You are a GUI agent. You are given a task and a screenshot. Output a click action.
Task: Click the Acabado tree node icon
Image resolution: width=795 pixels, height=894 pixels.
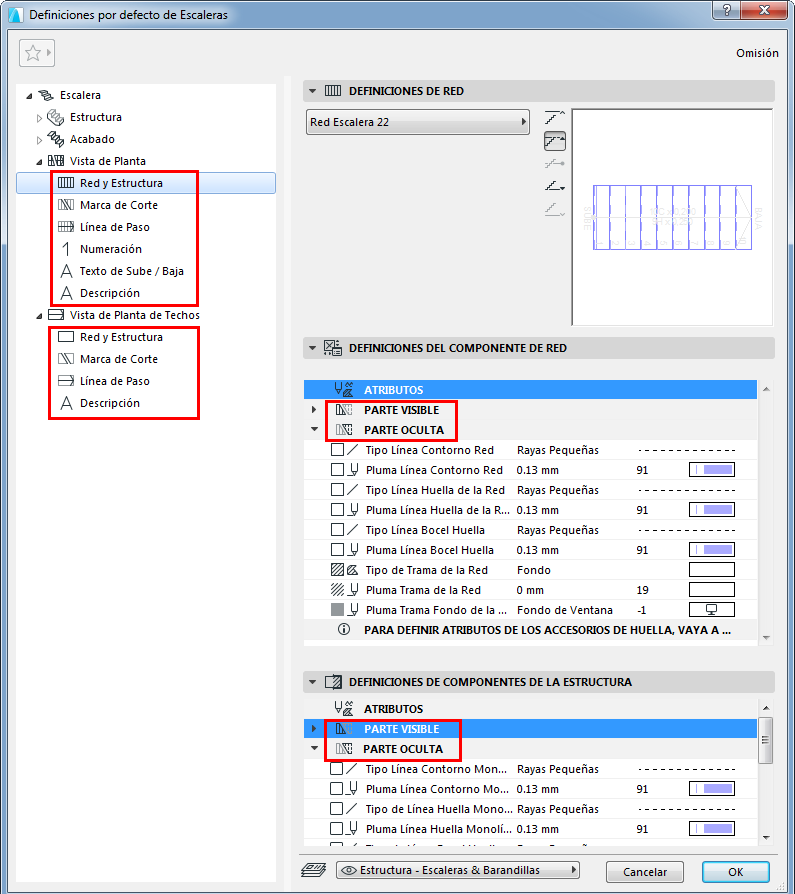tap(55, 139)
